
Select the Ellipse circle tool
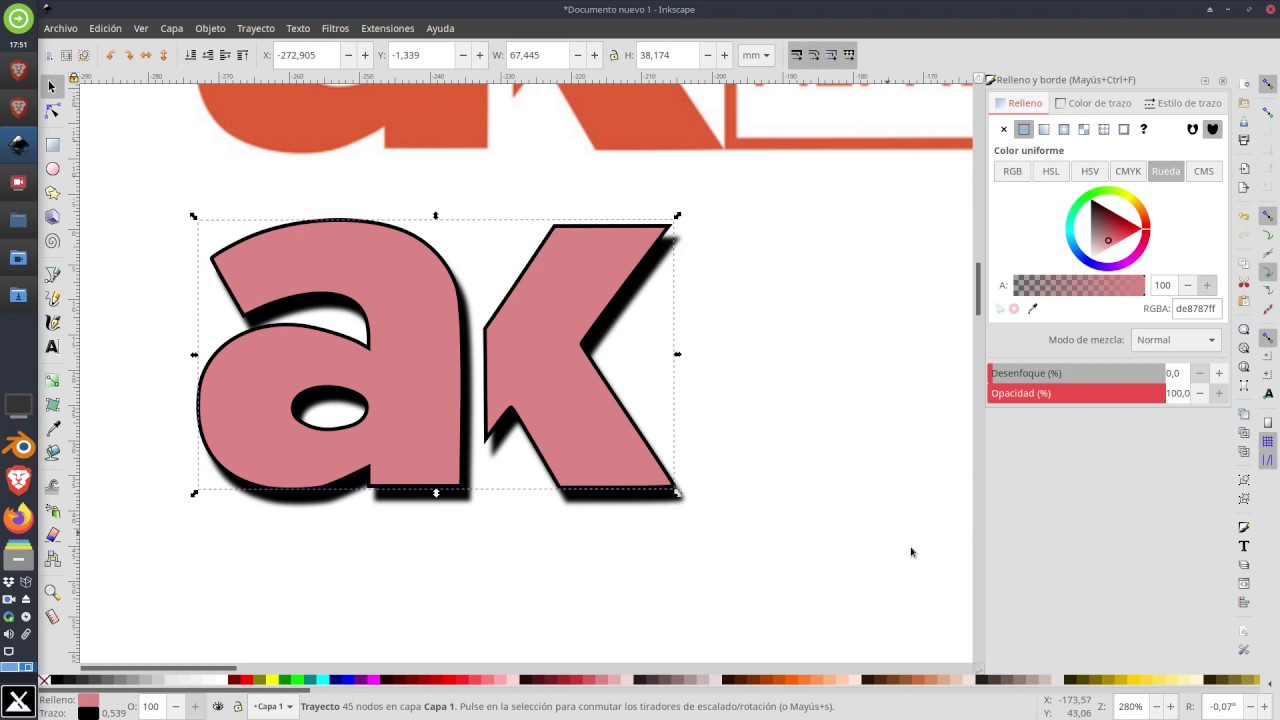(52, 169)
